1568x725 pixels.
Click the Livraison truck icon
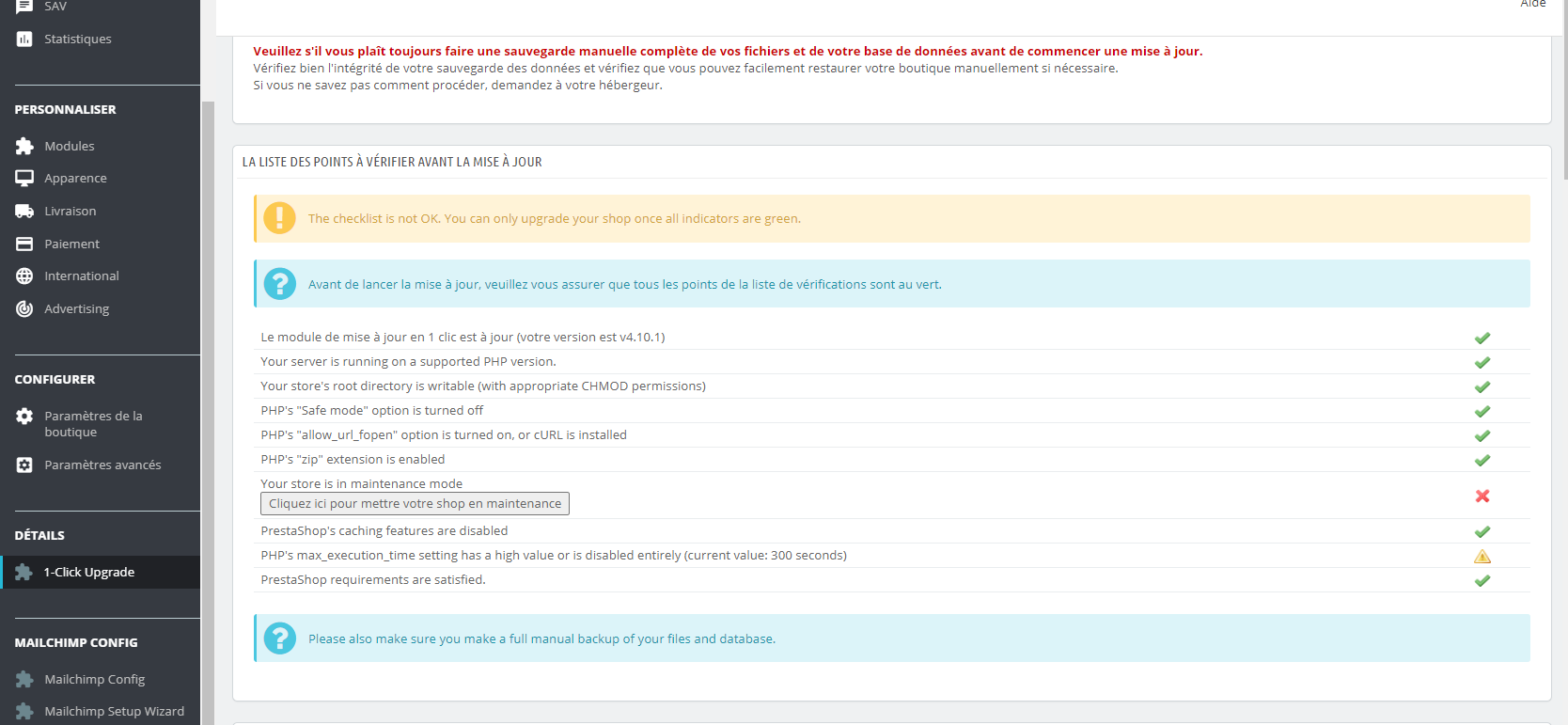click(x=24, y=211)
